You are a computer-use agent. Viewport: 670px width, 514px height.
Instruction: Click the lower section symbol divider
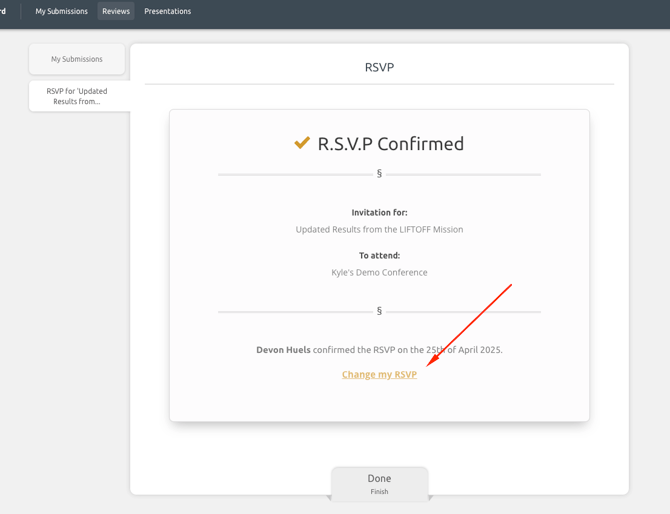click(379, 311)
